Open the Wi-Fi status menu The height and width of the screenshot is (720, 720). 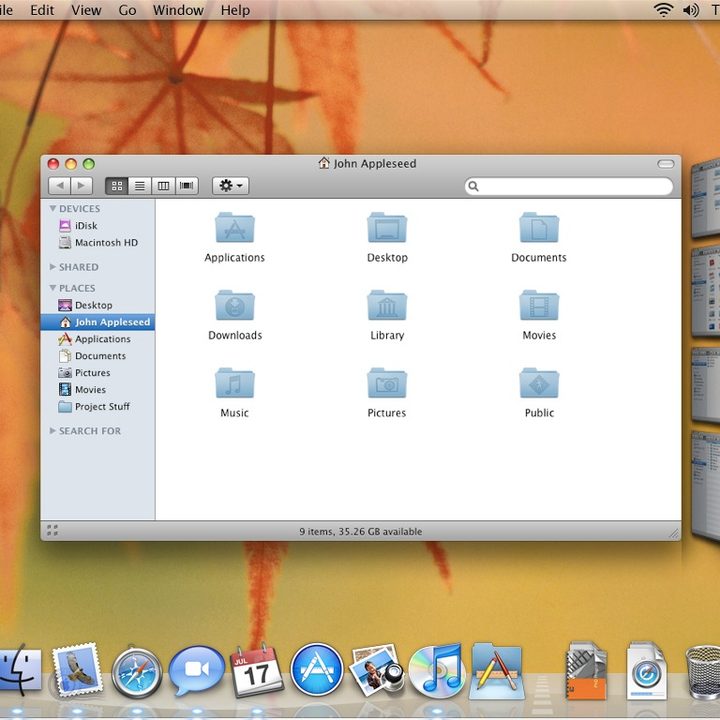point(663,10)
